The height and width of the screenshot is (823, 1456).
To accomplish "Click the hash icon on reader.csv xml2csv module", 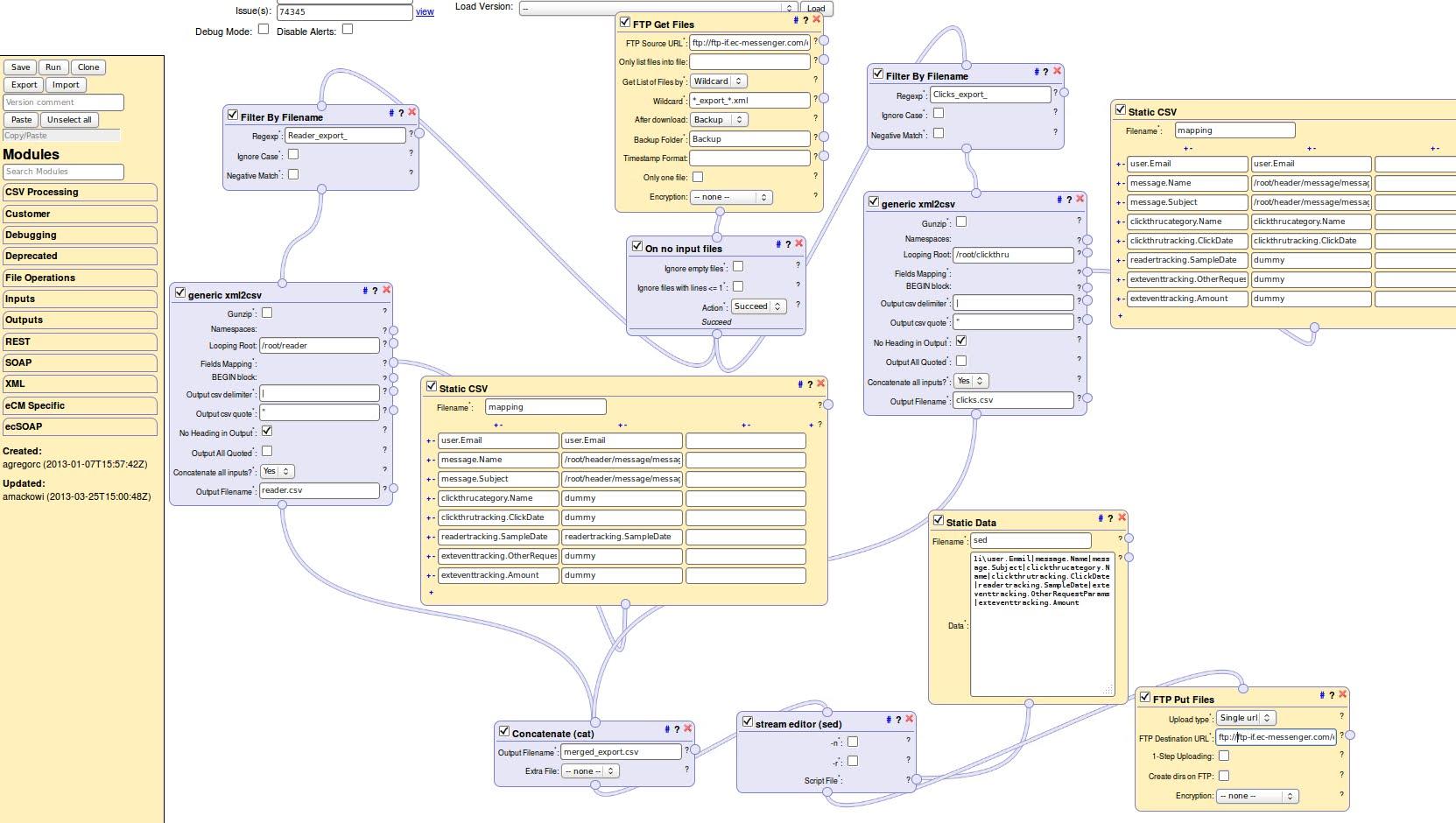I will tap(365, 291).
